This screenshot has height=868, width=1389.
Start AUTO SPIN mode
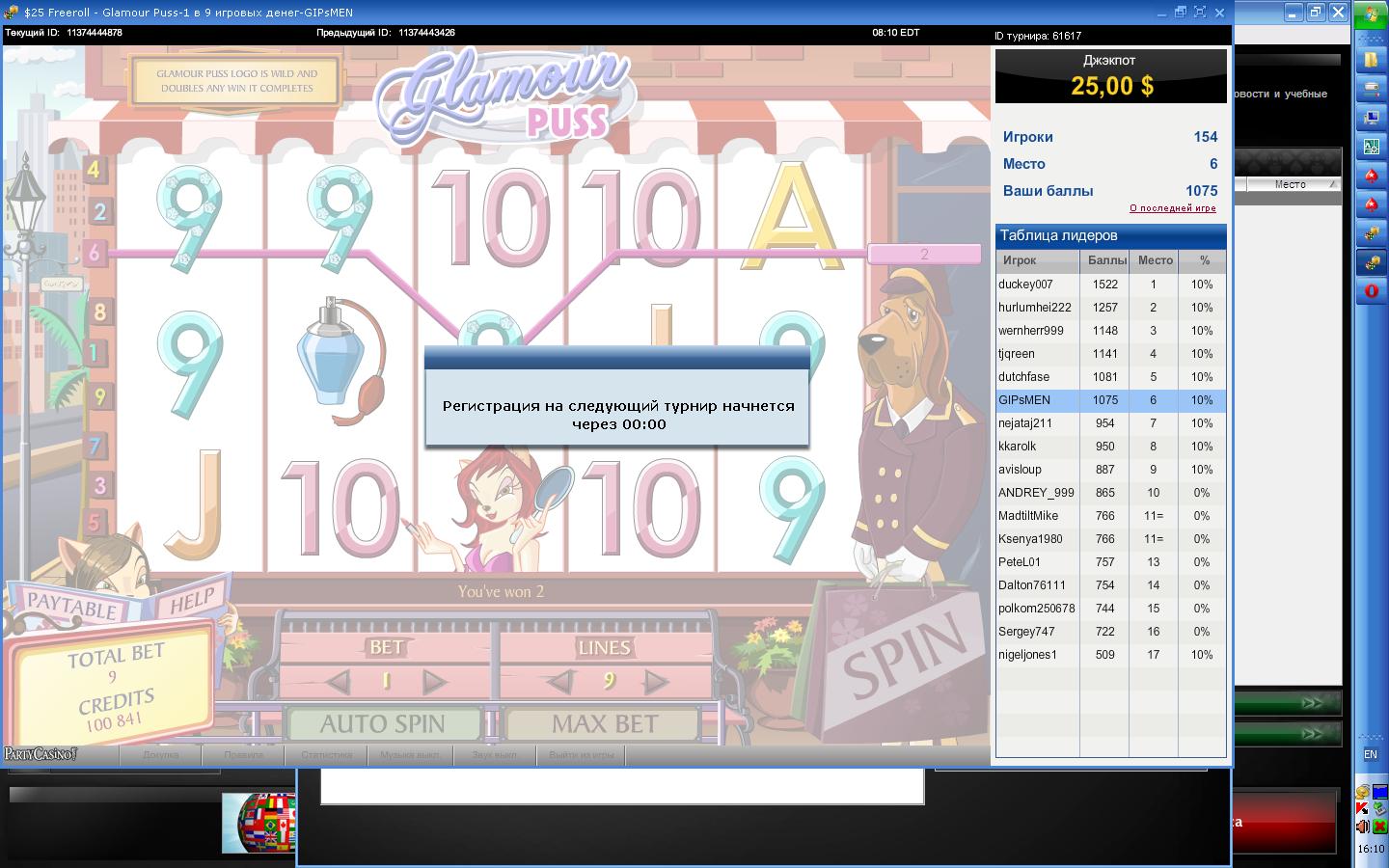click(x=383, y=723)
